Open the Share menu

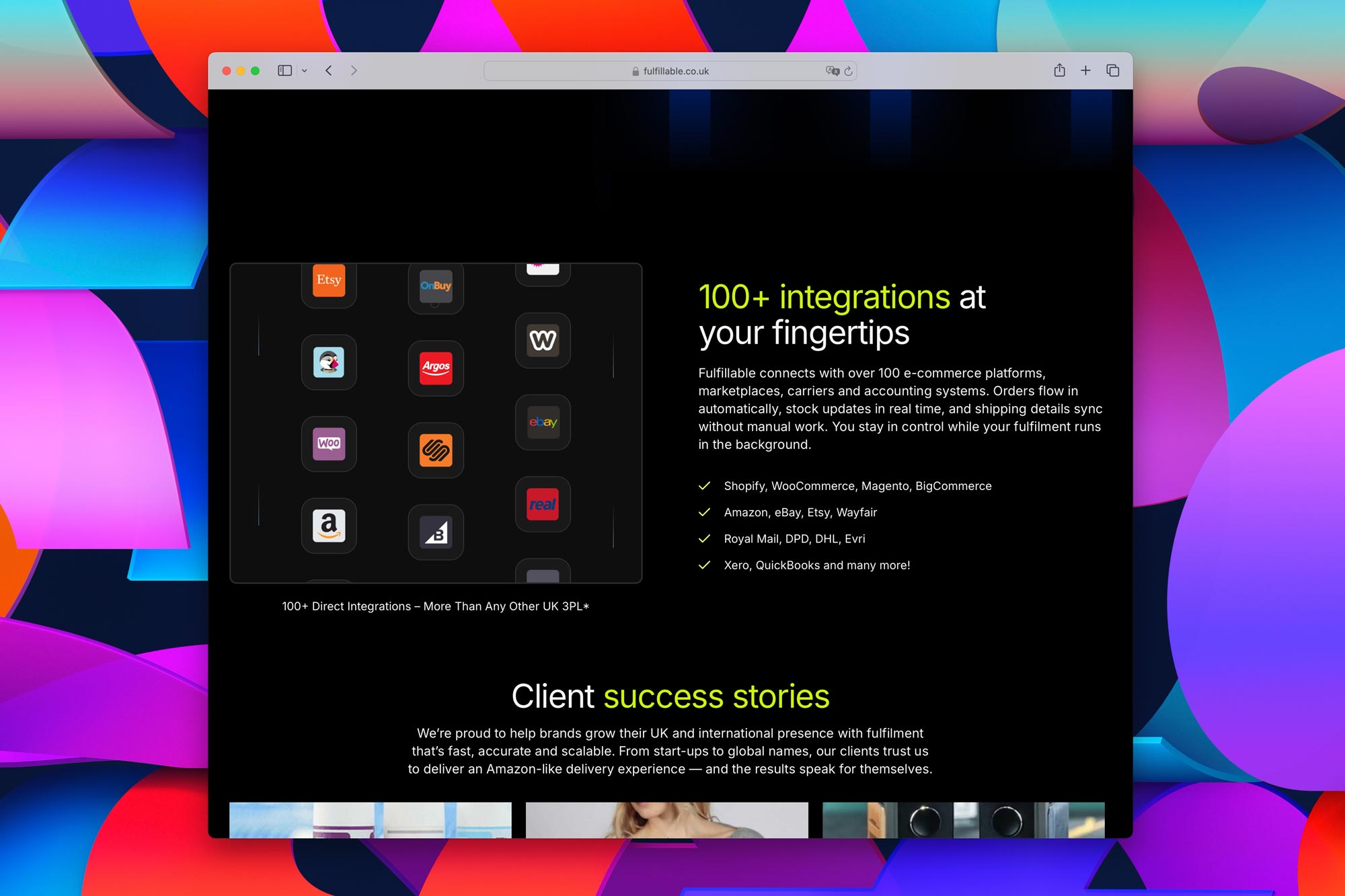(1059, 70)
